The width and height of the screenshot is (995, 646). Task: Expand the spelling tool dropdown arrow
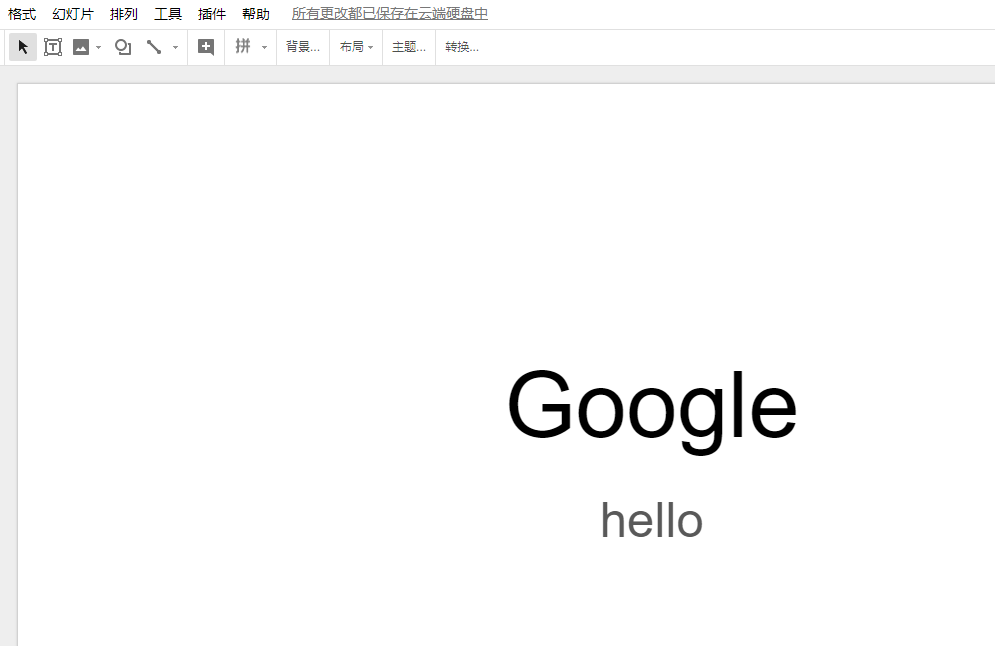coord(263,46)
